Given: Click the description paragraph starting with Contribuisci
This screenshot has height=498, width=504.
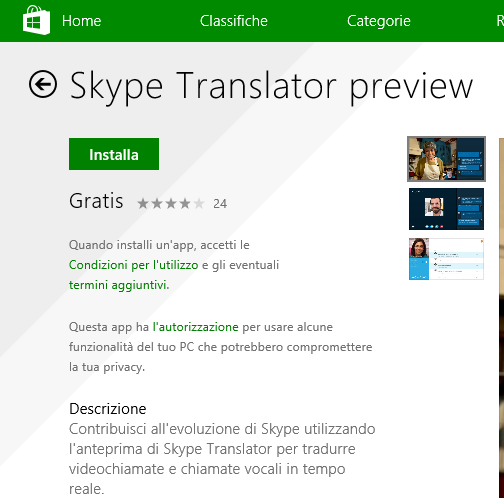Looking at the screenshot, I should 222,459.
